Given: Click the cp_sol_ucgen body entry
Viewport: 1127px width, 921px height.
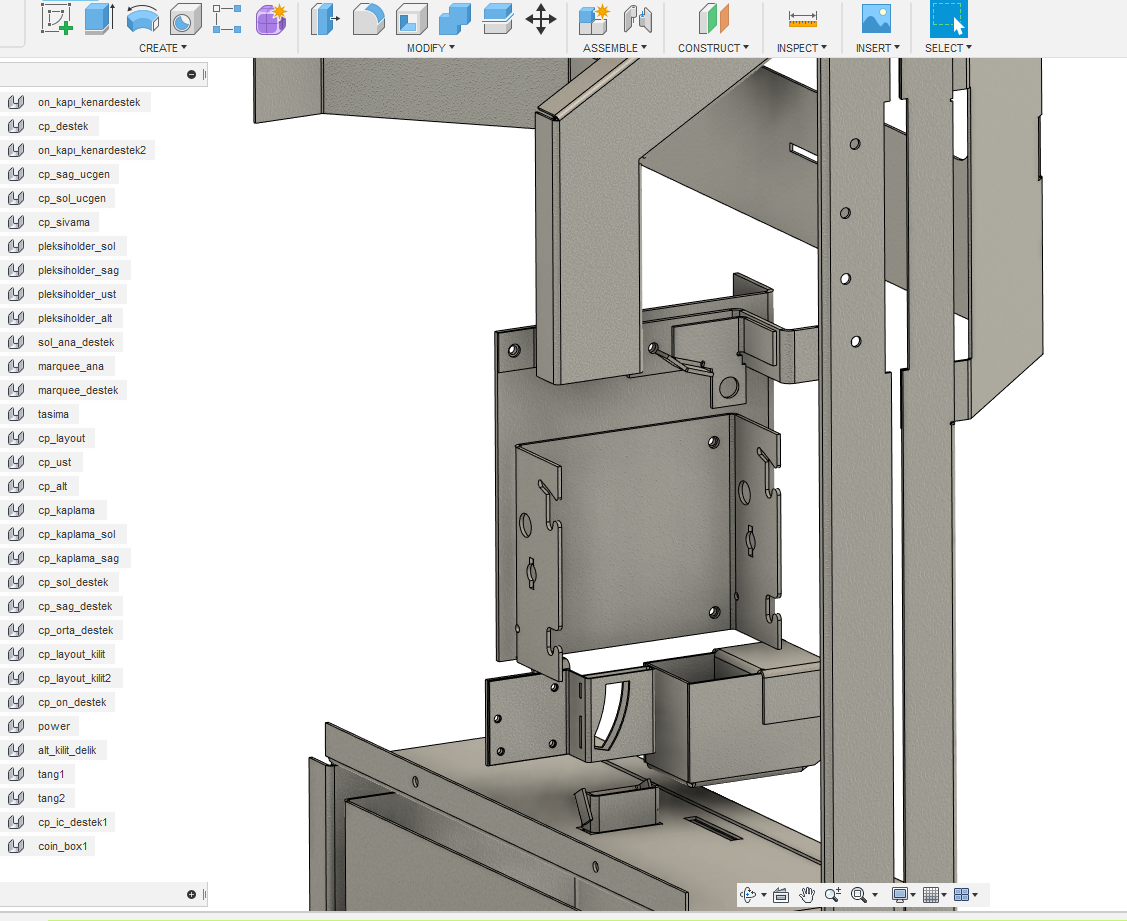Looking at the screenshot, I should (x=72, y=198).
